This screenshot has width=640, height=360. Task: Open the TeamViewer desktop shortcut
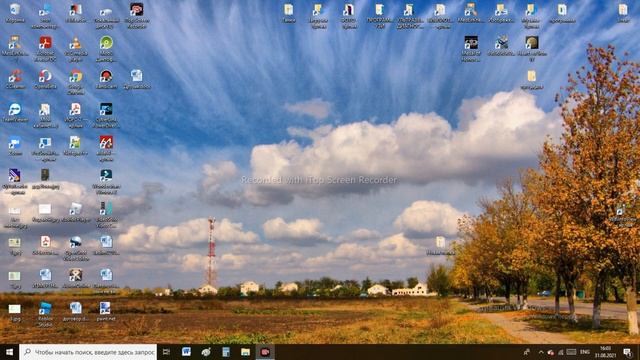tap(15, 113)
